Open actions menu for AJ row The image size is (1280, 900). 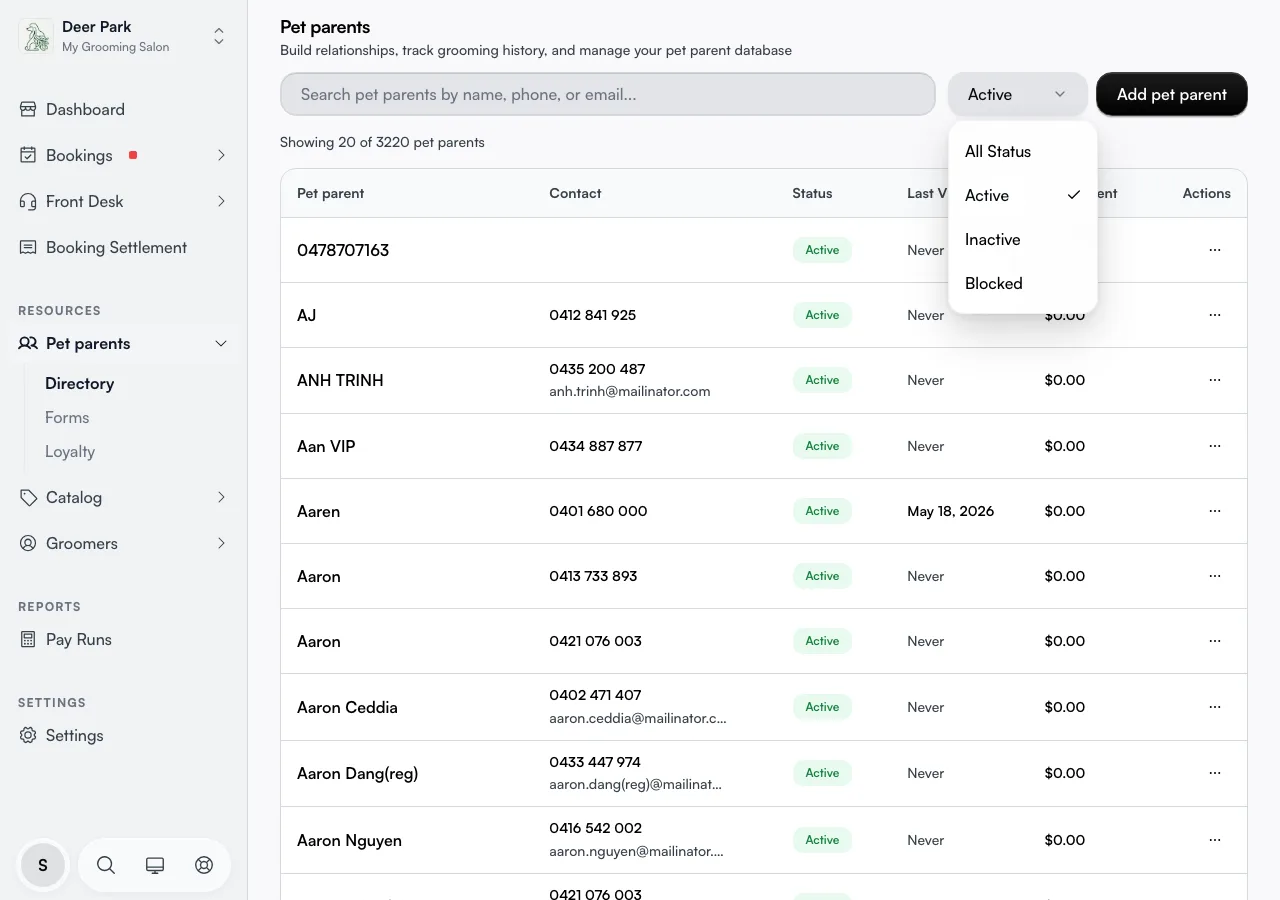(x=1215, y=315)
